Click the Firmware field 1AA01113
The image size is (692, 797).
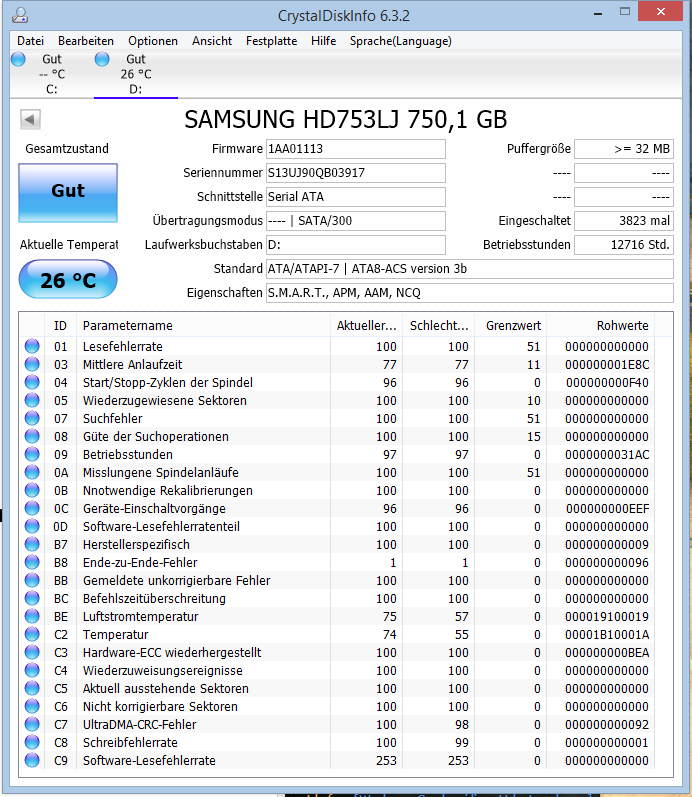click(x=356, y=149)
